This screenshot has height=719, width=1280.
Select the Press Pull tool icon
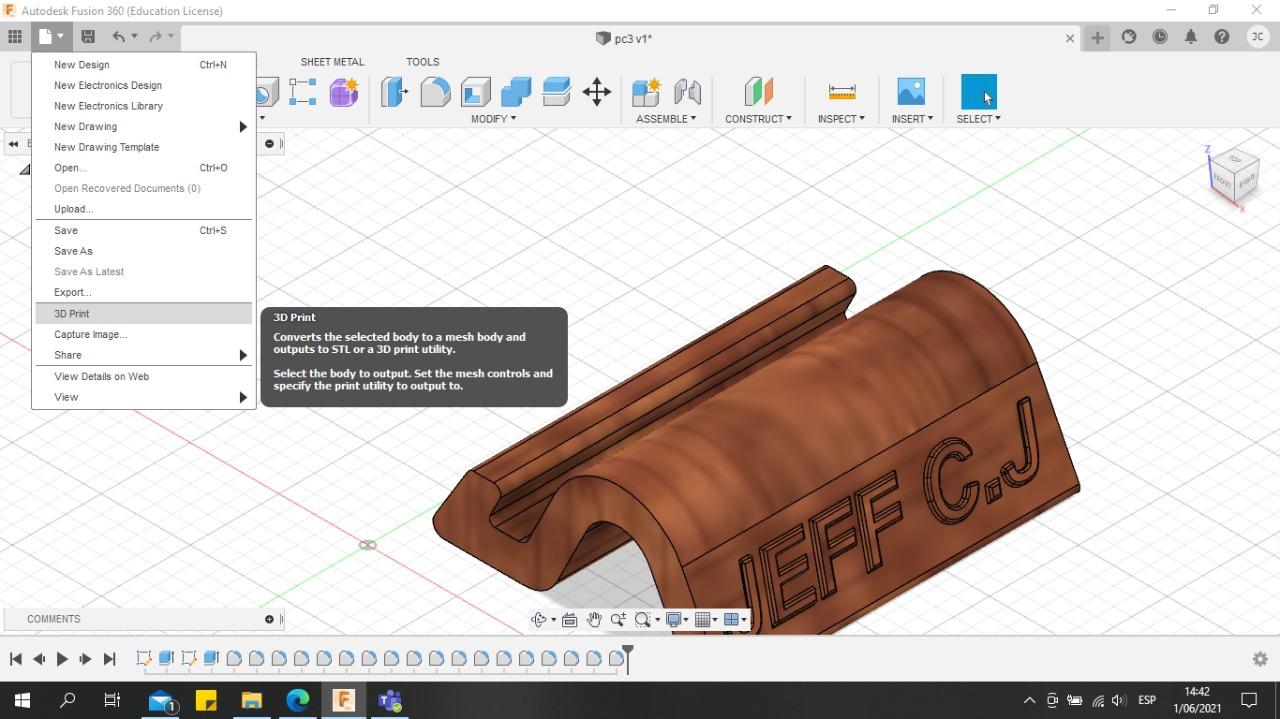394,92
